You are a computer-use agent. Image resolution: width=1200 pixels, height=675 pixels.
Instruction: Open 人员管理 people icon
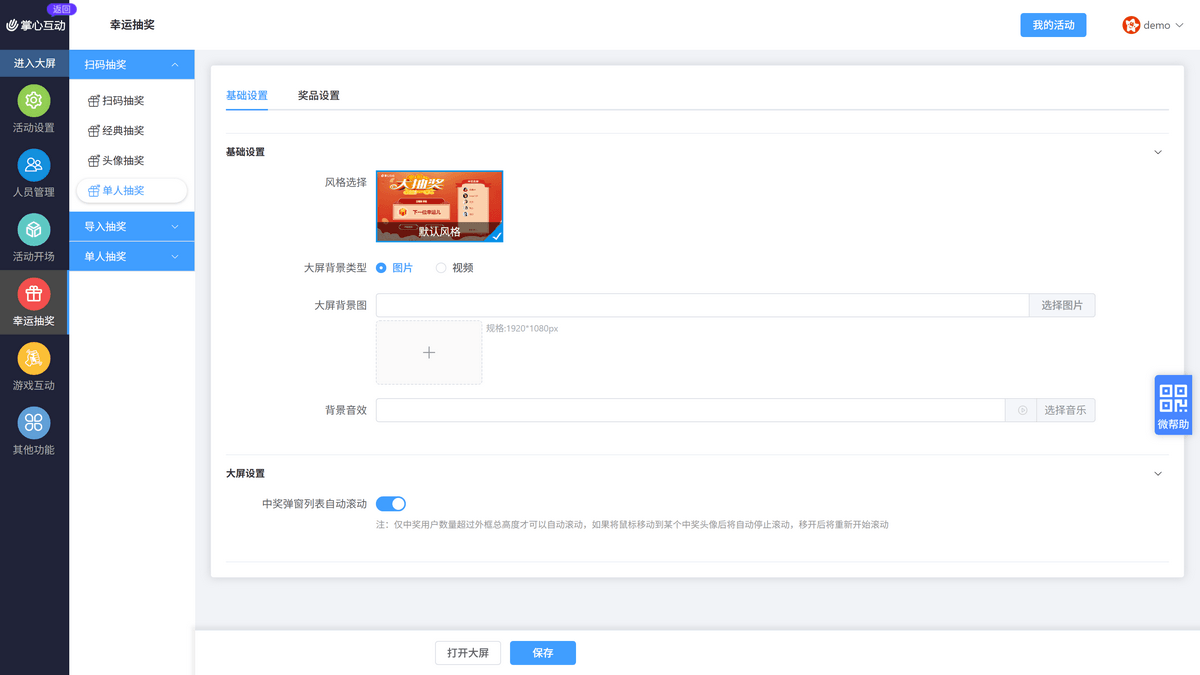(x=34, y=165)
